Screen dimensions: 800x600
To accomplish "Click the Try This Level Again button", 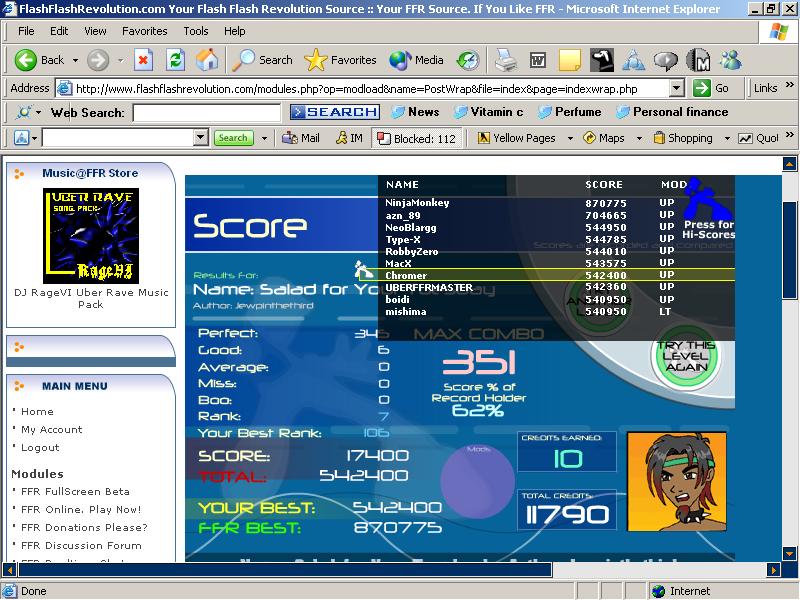I will point(686,356).
